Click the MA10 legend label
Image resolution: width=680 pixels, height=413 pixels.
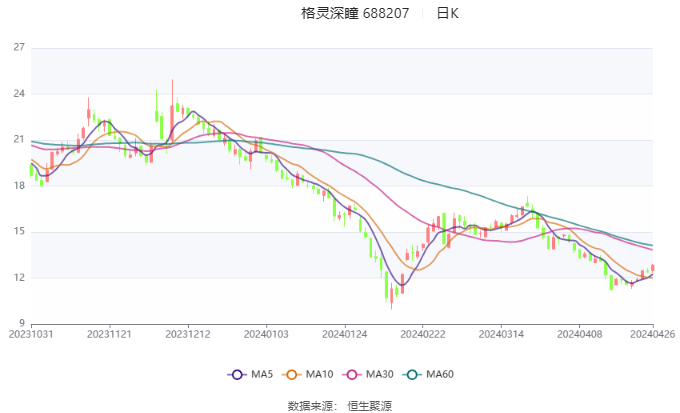(x=319, y=374)
